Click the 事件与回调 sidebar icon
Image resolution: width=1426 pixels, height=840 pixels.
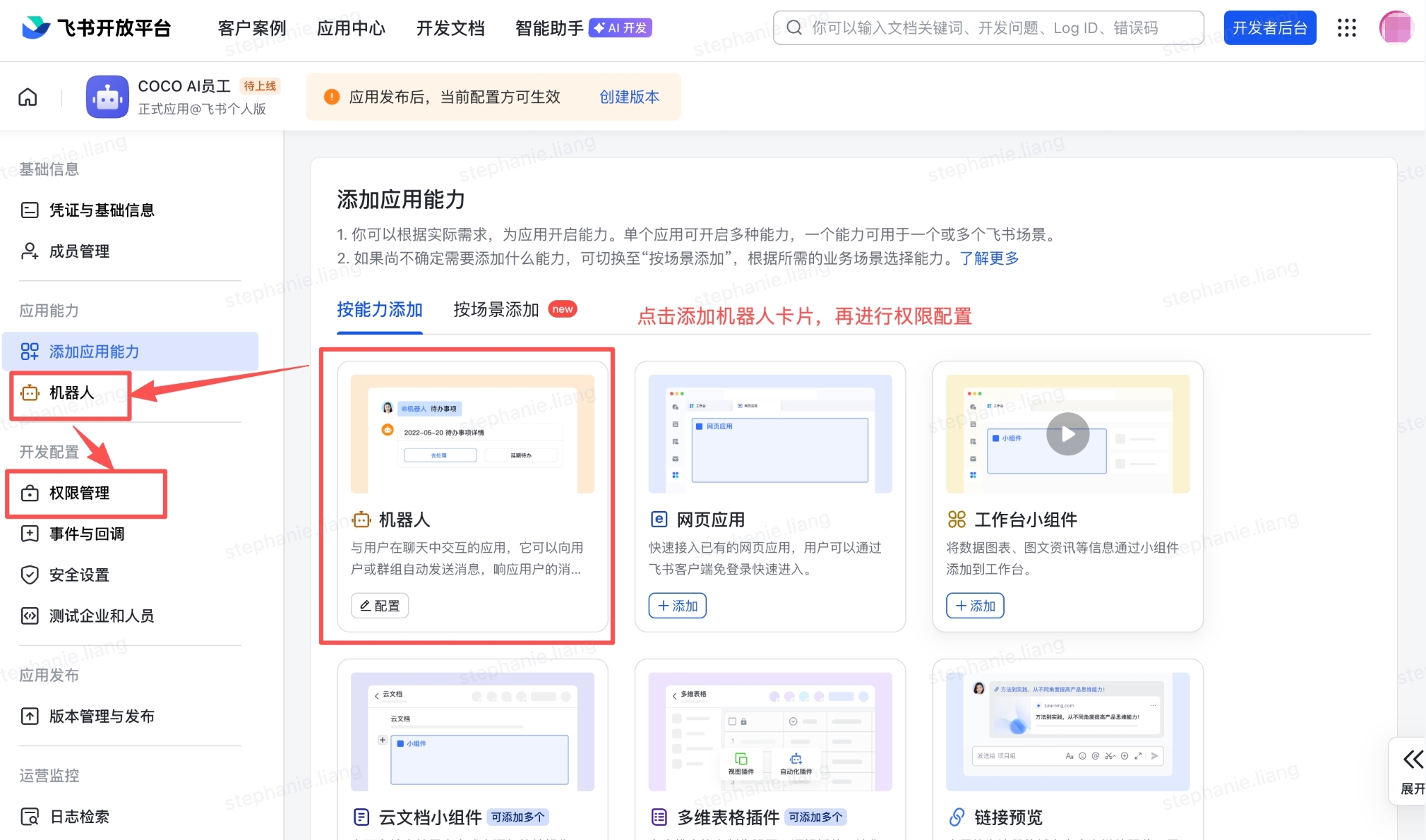point(30,534)
